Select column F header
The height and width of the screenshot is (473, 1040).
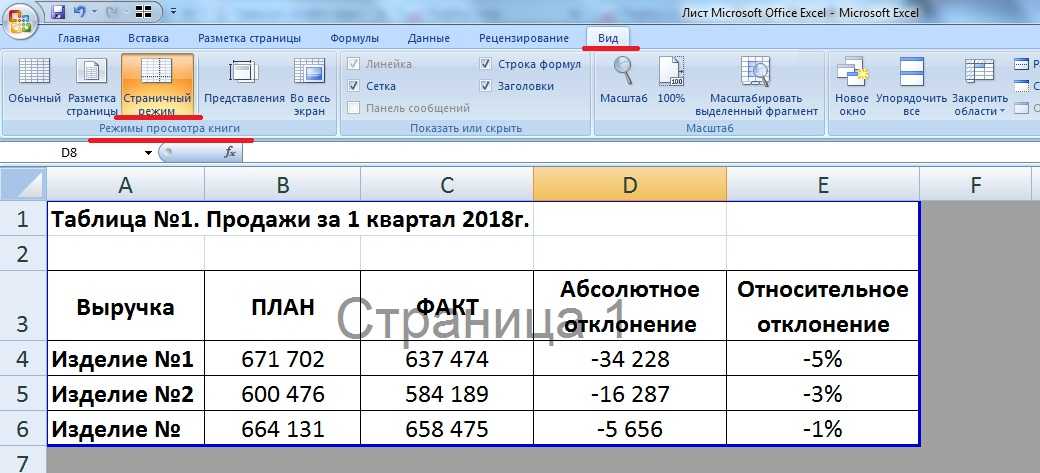click(975, 184)
